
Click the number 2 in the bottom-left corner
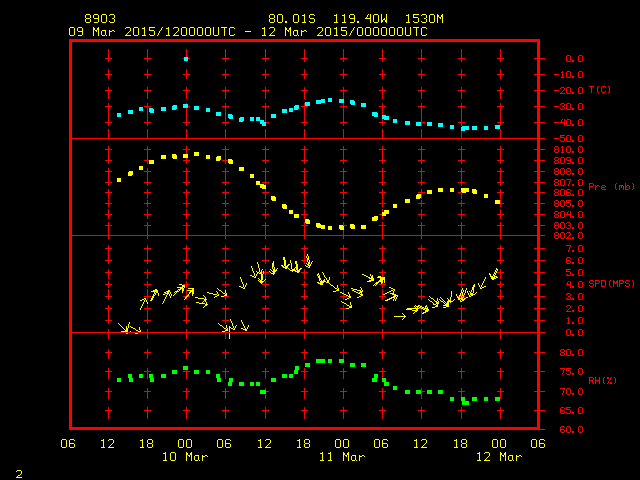pos(19,474)
